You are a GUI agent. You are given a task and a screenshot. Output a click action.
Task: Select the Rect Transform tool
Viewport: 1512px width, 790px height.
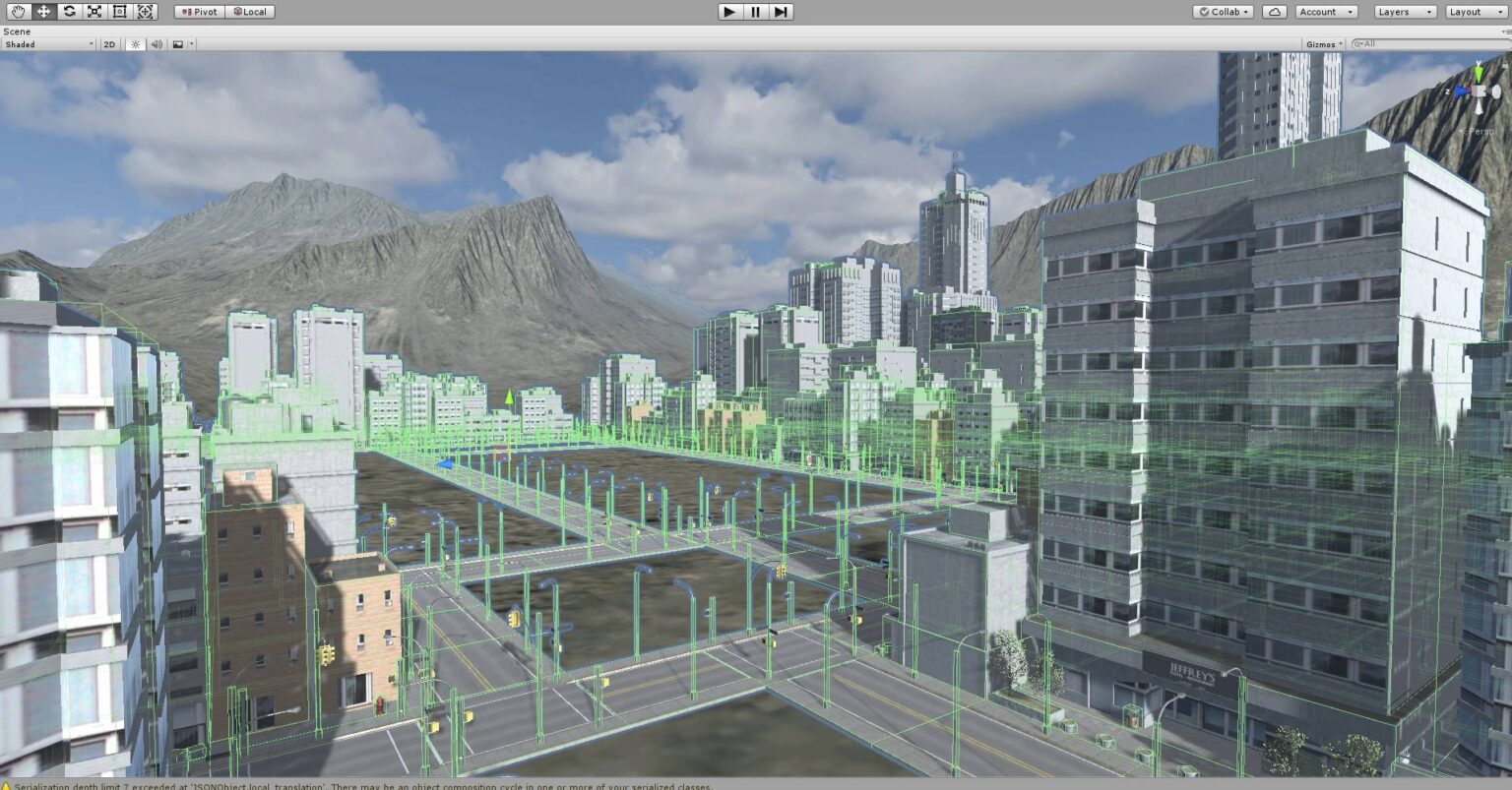pos(119,11)
